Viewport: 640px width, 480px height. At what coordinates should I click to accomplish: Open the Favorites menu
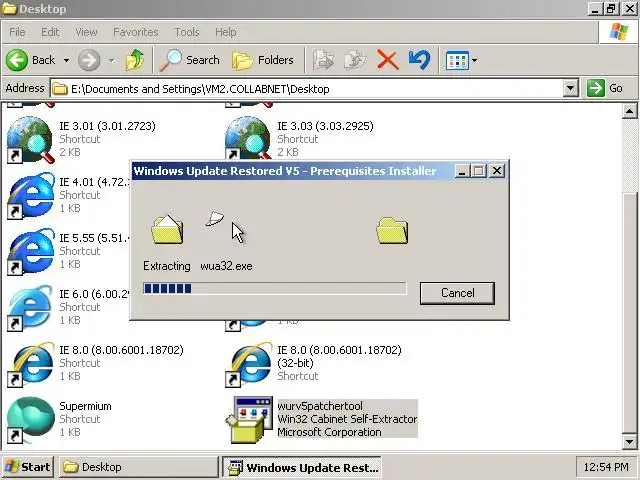(x=136, y=32)
